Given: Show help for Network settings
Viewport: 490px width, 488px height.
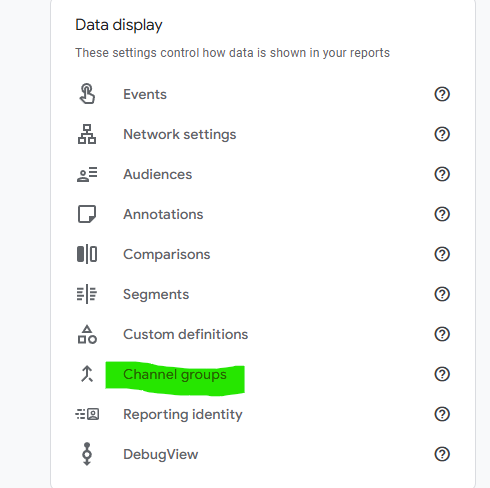Looking at the screenshot, I should point(442,134).
